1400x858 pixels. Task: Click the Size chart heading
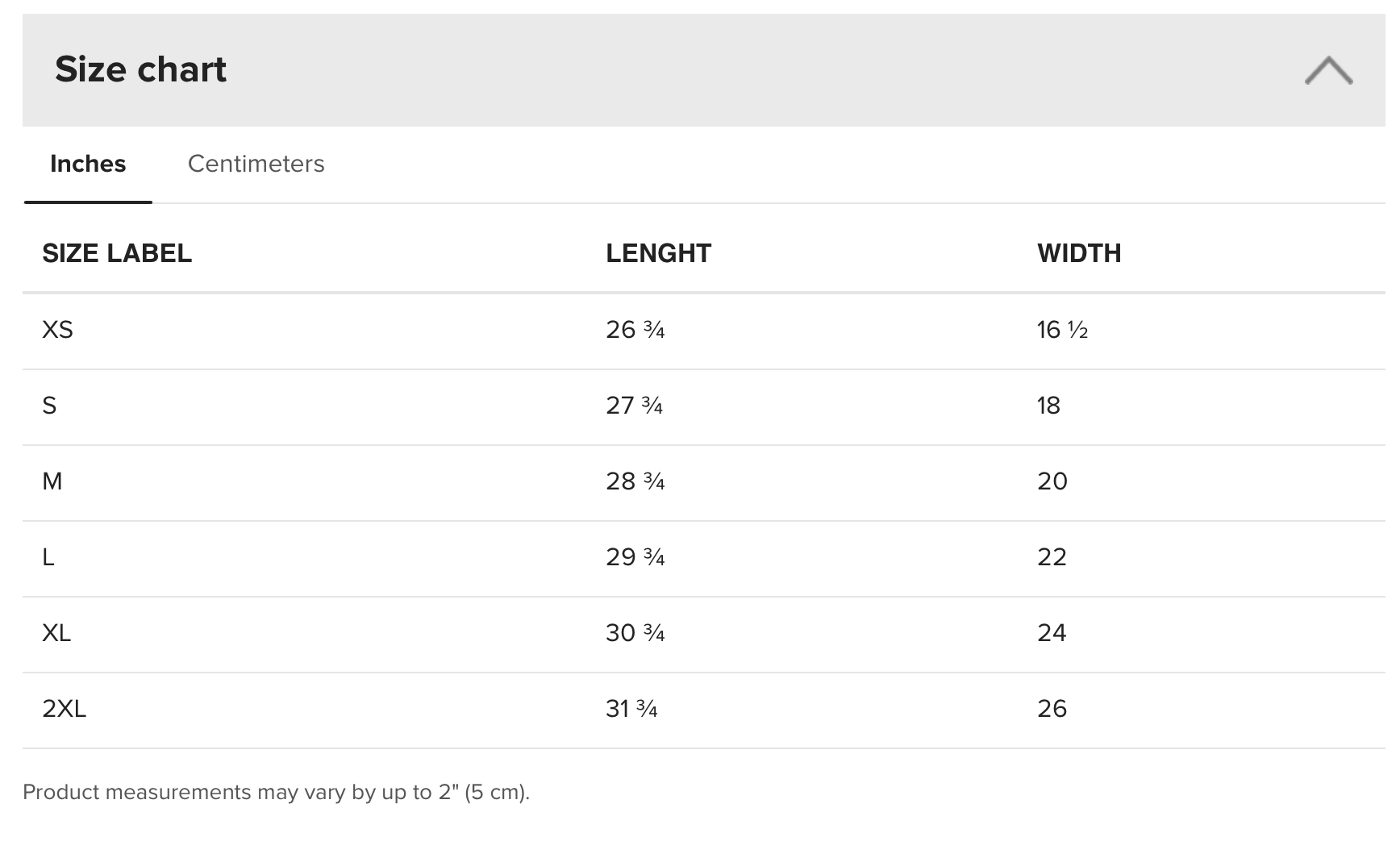(140, 69)
